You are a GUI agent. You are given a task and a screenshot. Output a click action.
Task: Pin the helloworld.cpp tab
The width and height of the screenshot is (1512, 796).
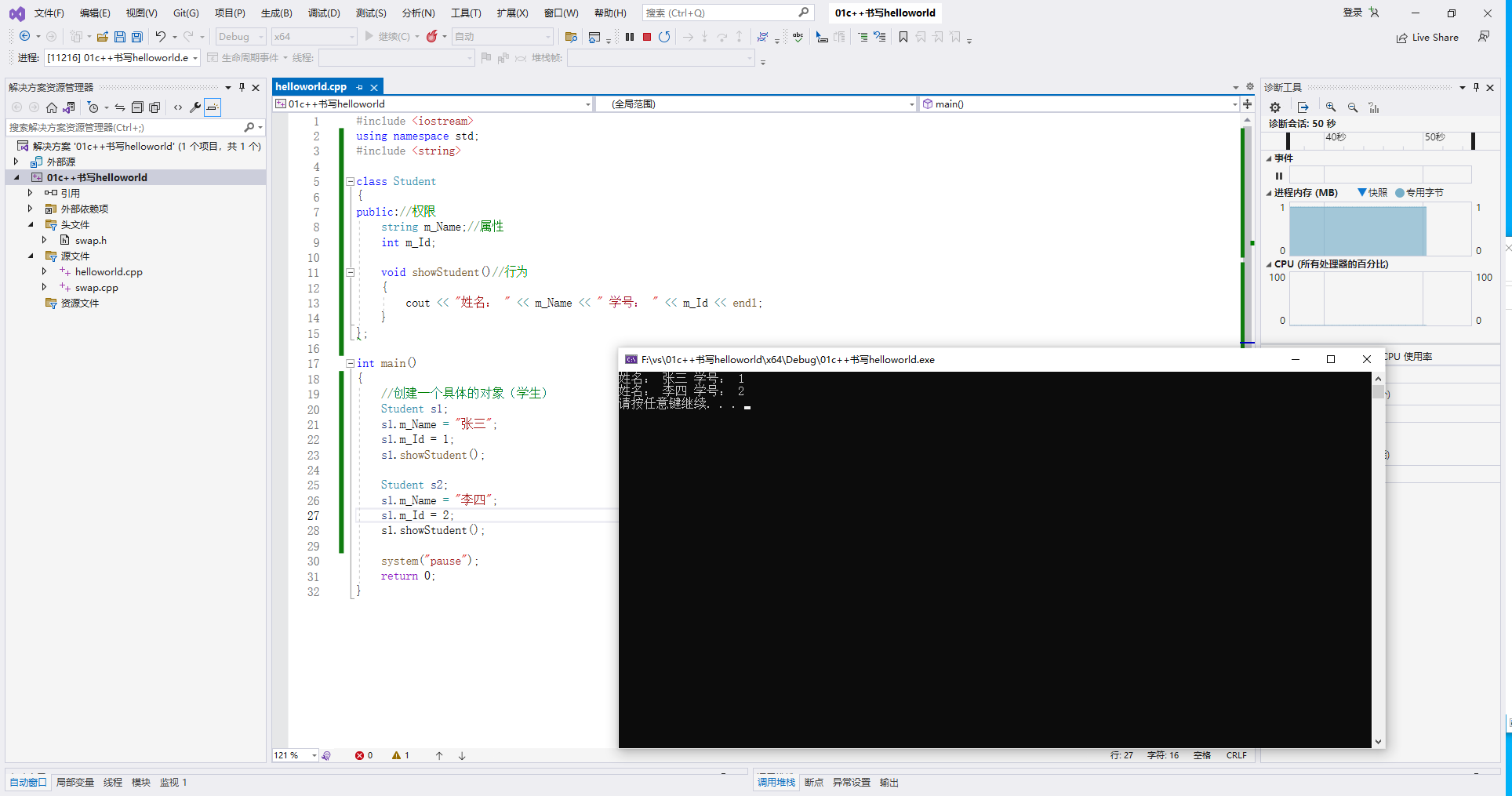coord(359,87)
